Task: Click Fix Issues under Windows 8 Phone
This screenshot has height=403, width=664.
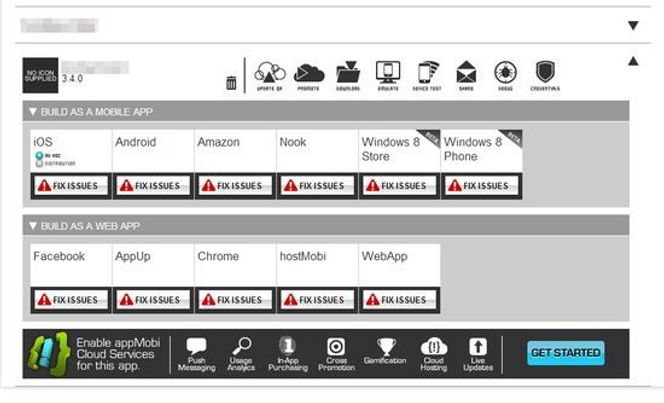Action: (481, 186)
